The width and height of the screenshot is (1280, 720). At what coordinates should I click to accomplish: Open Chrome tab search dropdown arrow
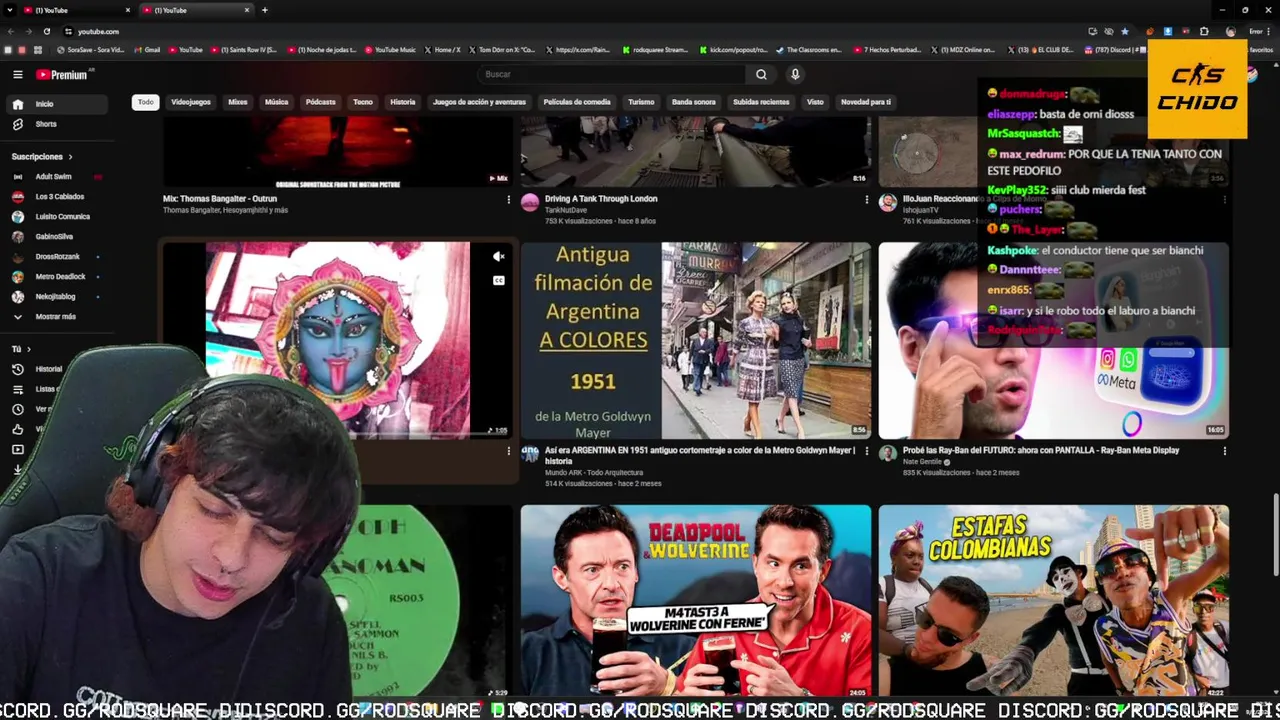[x=9, y=10]
